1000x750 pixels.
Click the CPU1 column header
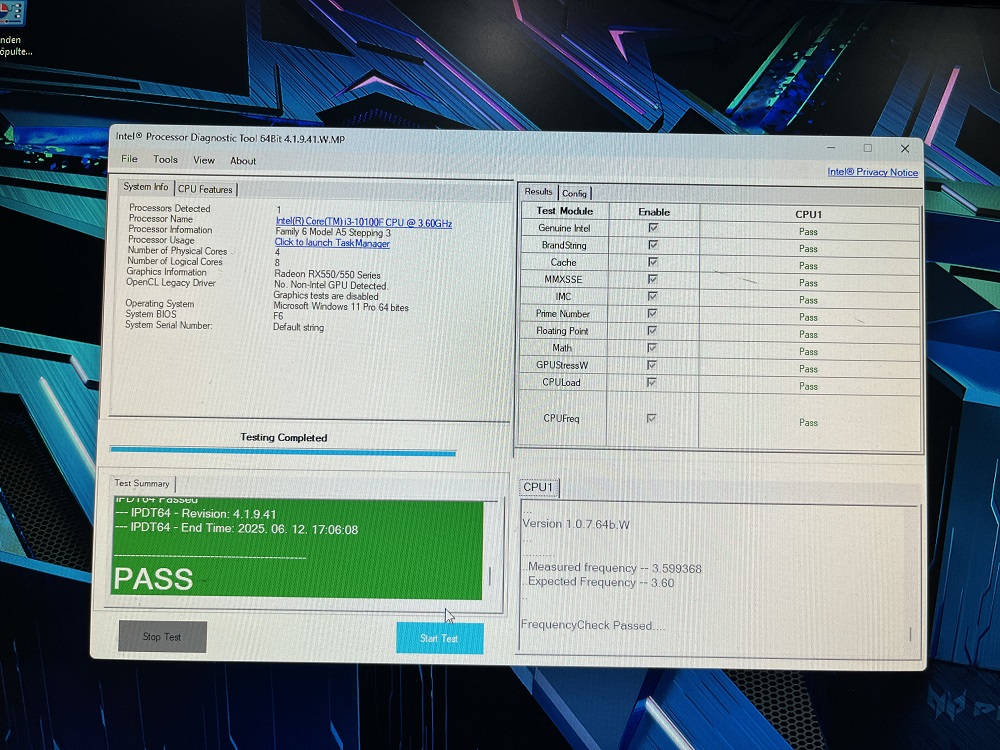tap(809, 214)
